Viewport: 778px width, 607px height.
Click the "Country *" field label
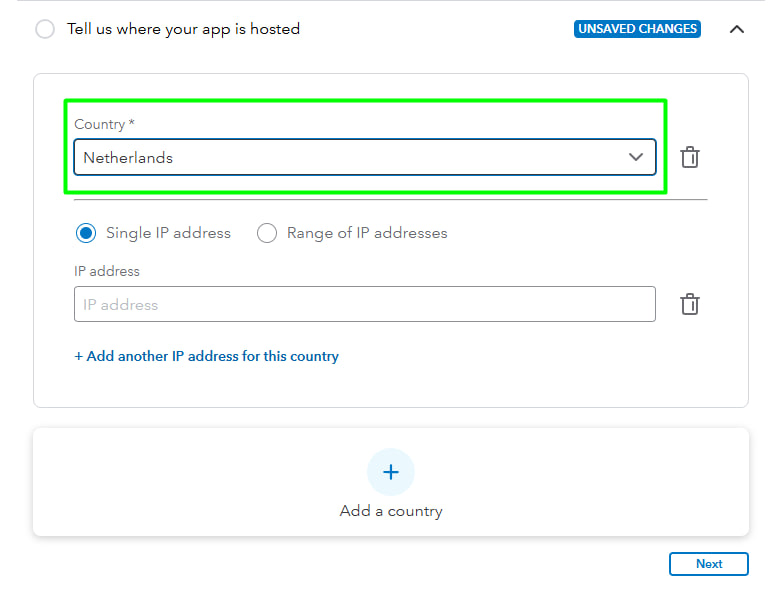[104, 124]
